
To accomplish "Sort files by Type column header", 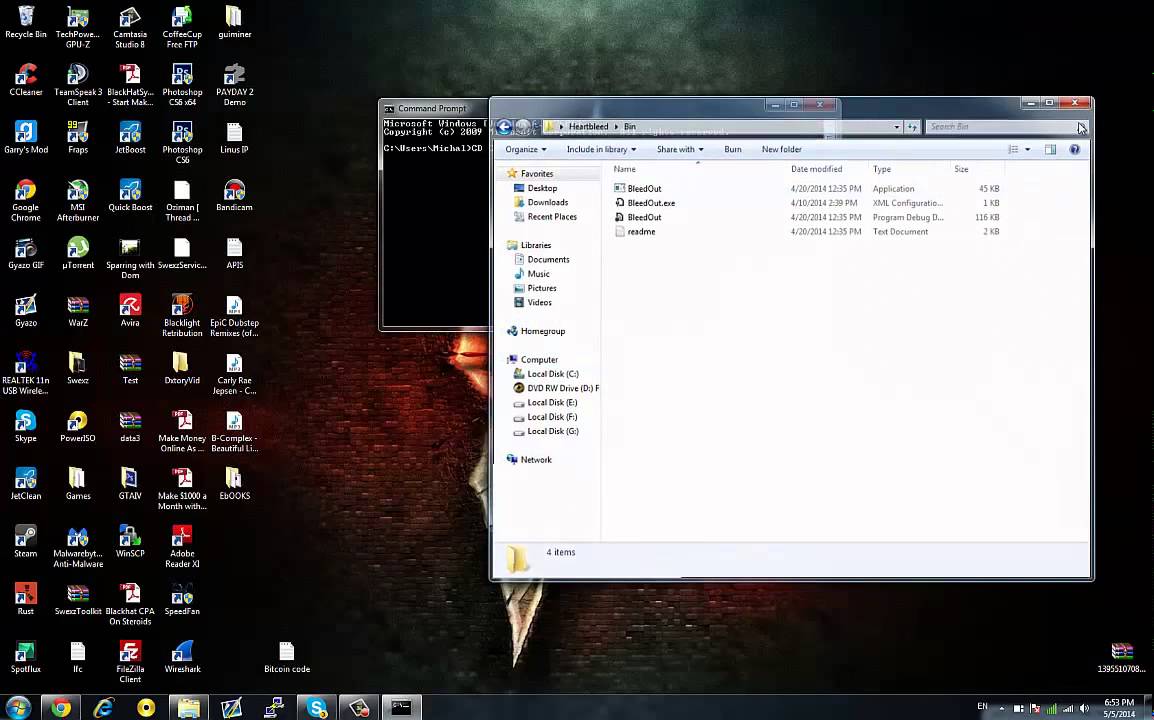I will (x=908, y=169).
